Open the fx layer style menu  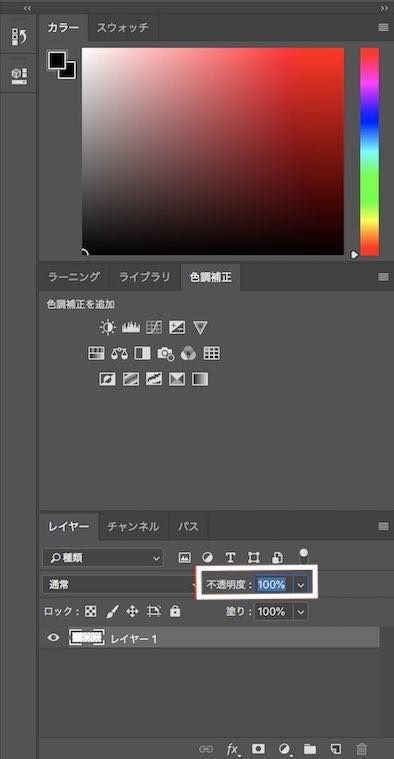pyautogui.click(x=233, y=749)
